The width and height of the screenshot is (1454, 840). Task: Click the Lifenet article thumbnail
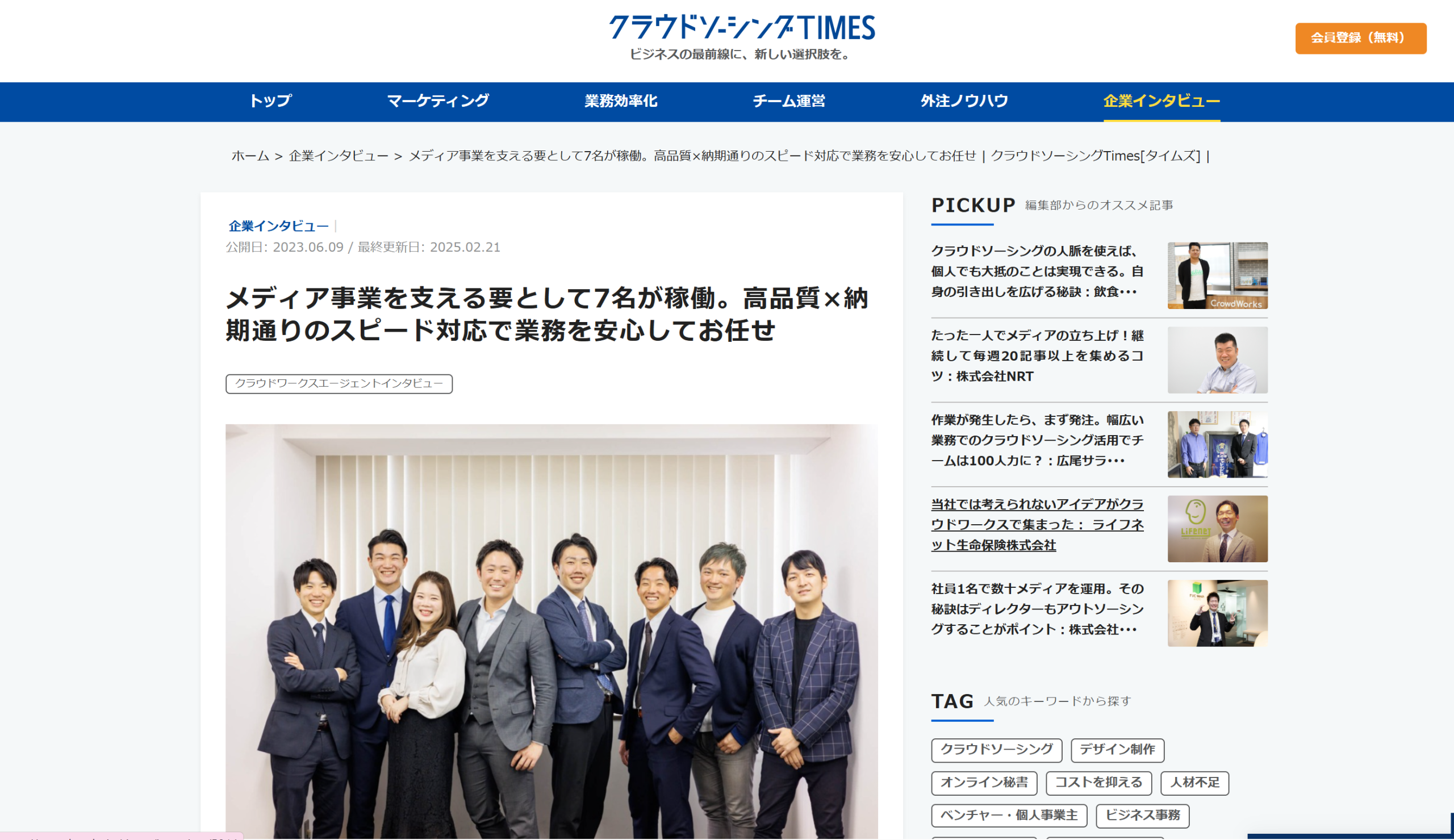(x=1217, y=528)
